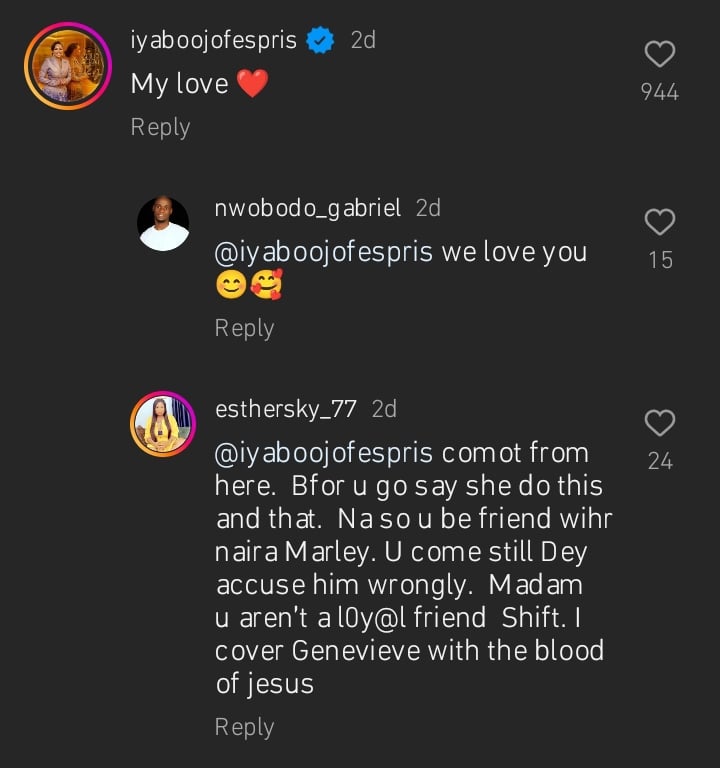720x768 pixels.
Task: Reply to the "My love" comment
Action: (x=160, y=127)
